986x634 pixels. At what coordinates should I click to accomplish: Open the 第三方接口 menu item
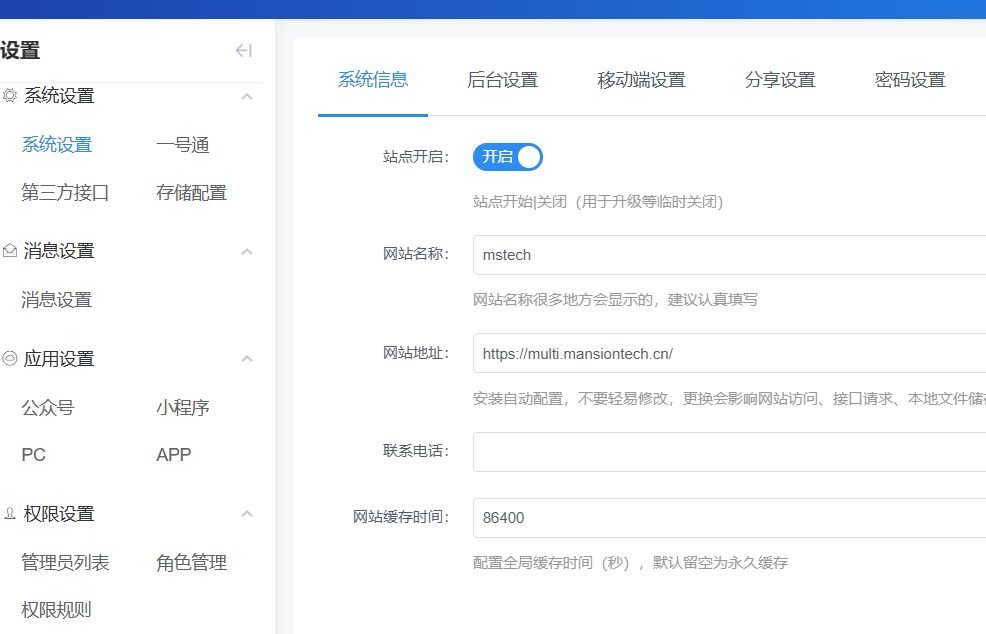click(x=65, y=192)
